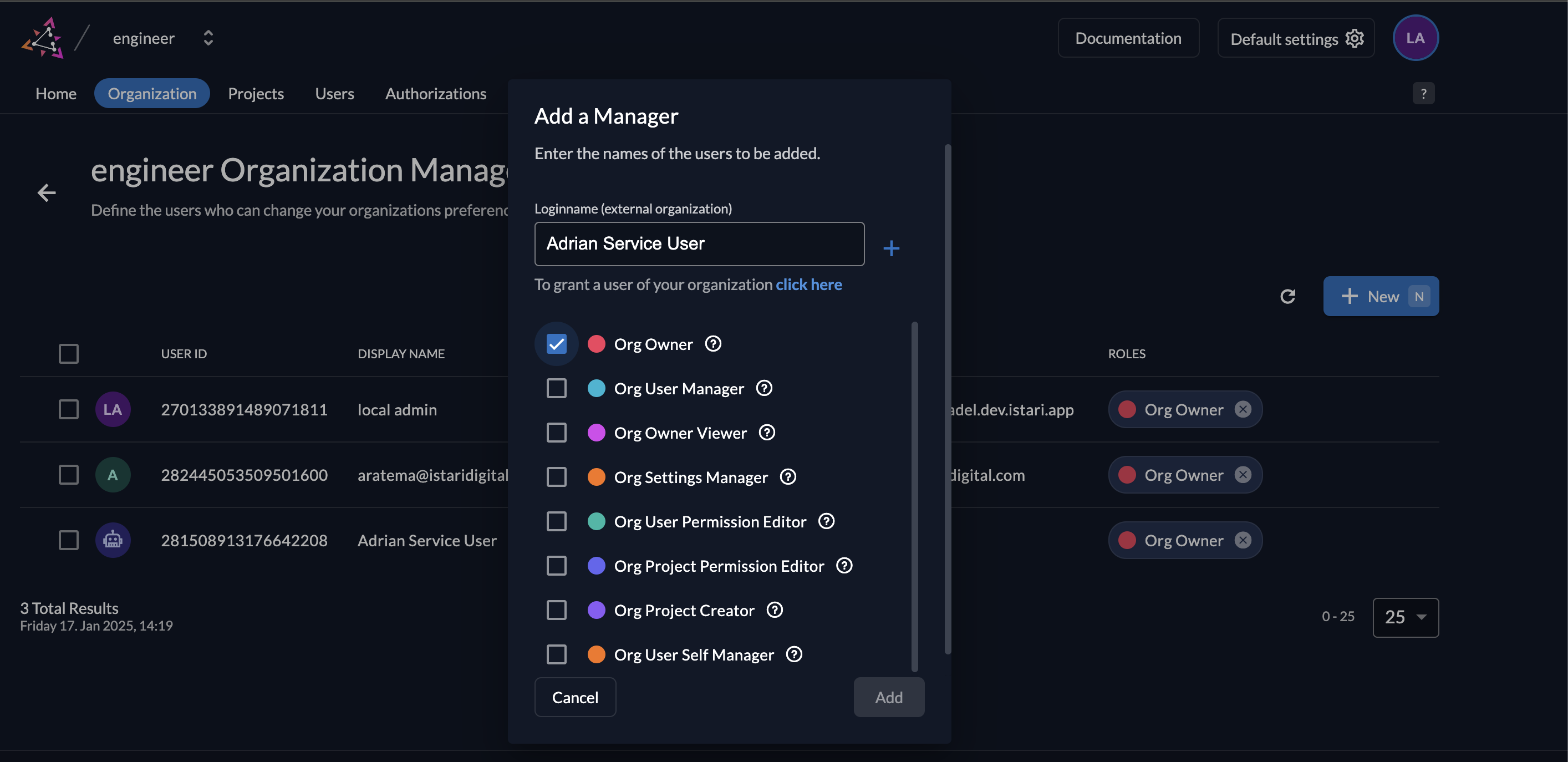1568x762 pixels.
Task: Click the Istari logo in the header
Action: pos(43,38)
